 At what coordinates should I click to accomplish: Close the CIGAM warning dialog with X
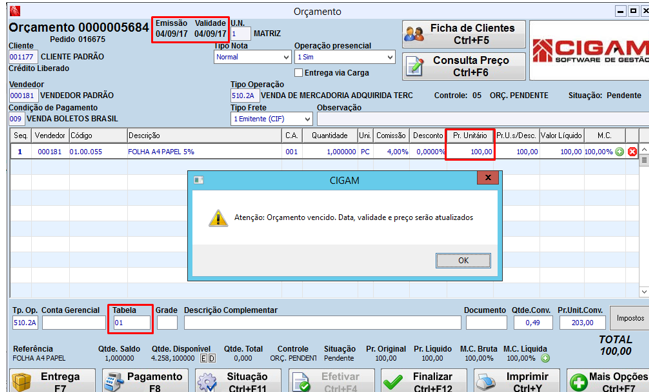pyautogui.click(x=488, y=178)
